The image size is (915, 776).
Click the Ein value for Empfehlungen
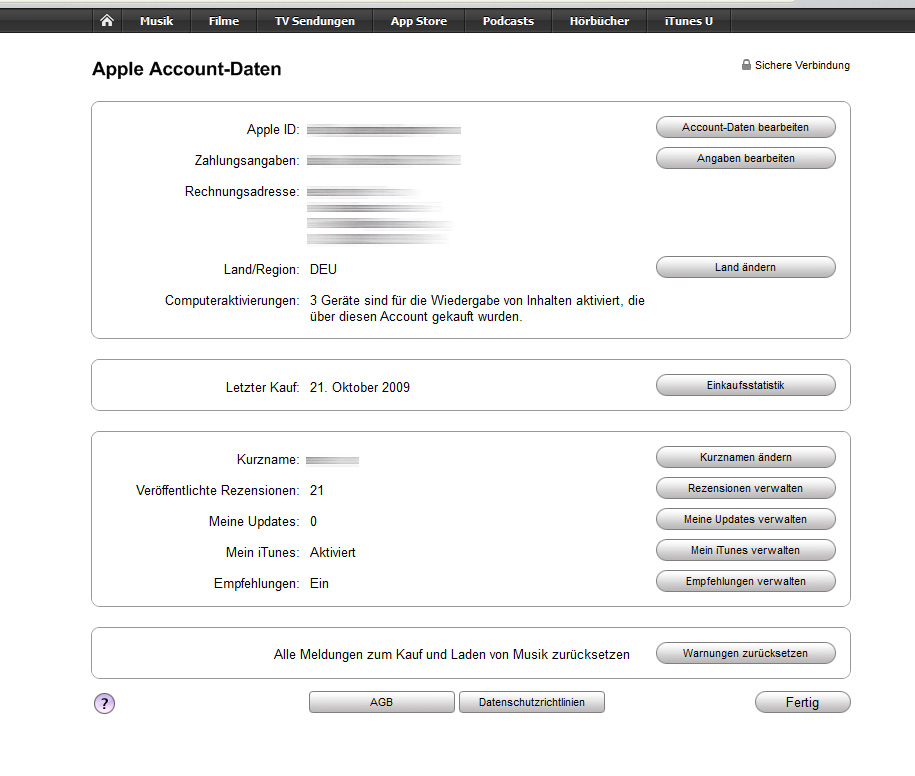[x=319, y=583]
